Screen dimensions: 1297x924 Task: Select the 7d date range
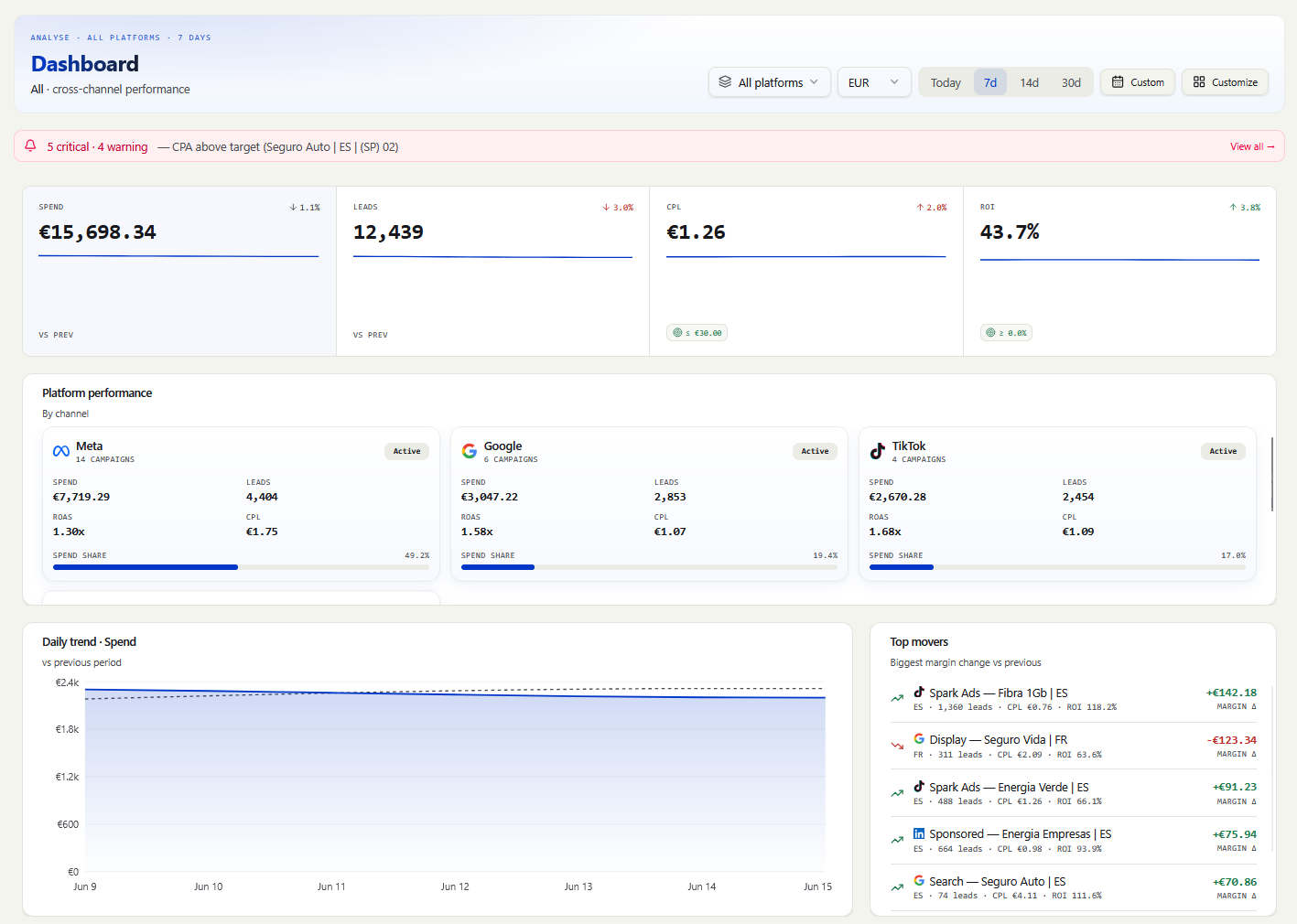click(x=990, y=82)
